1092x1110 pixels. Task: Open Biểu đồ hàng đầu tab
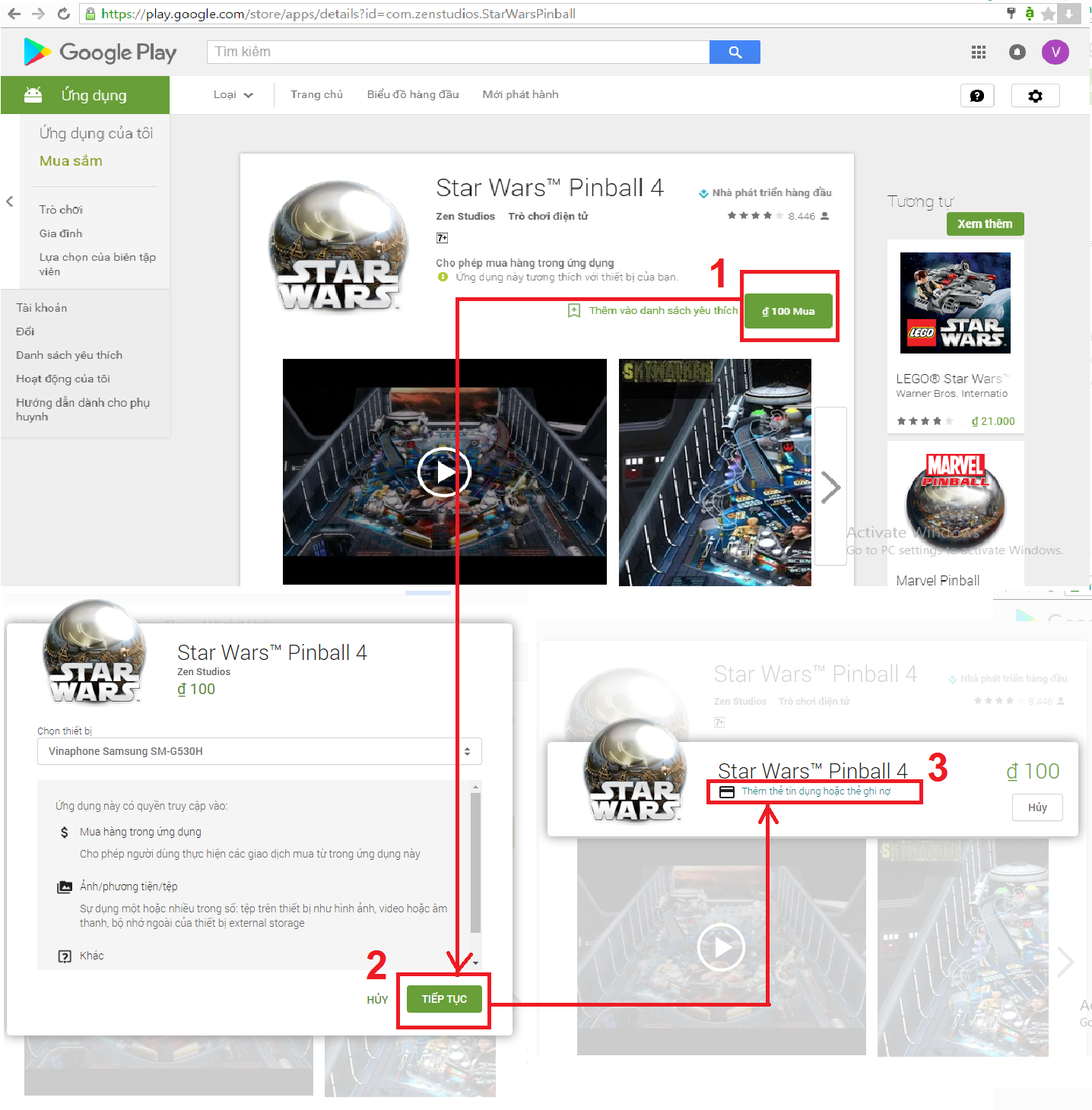413,94
